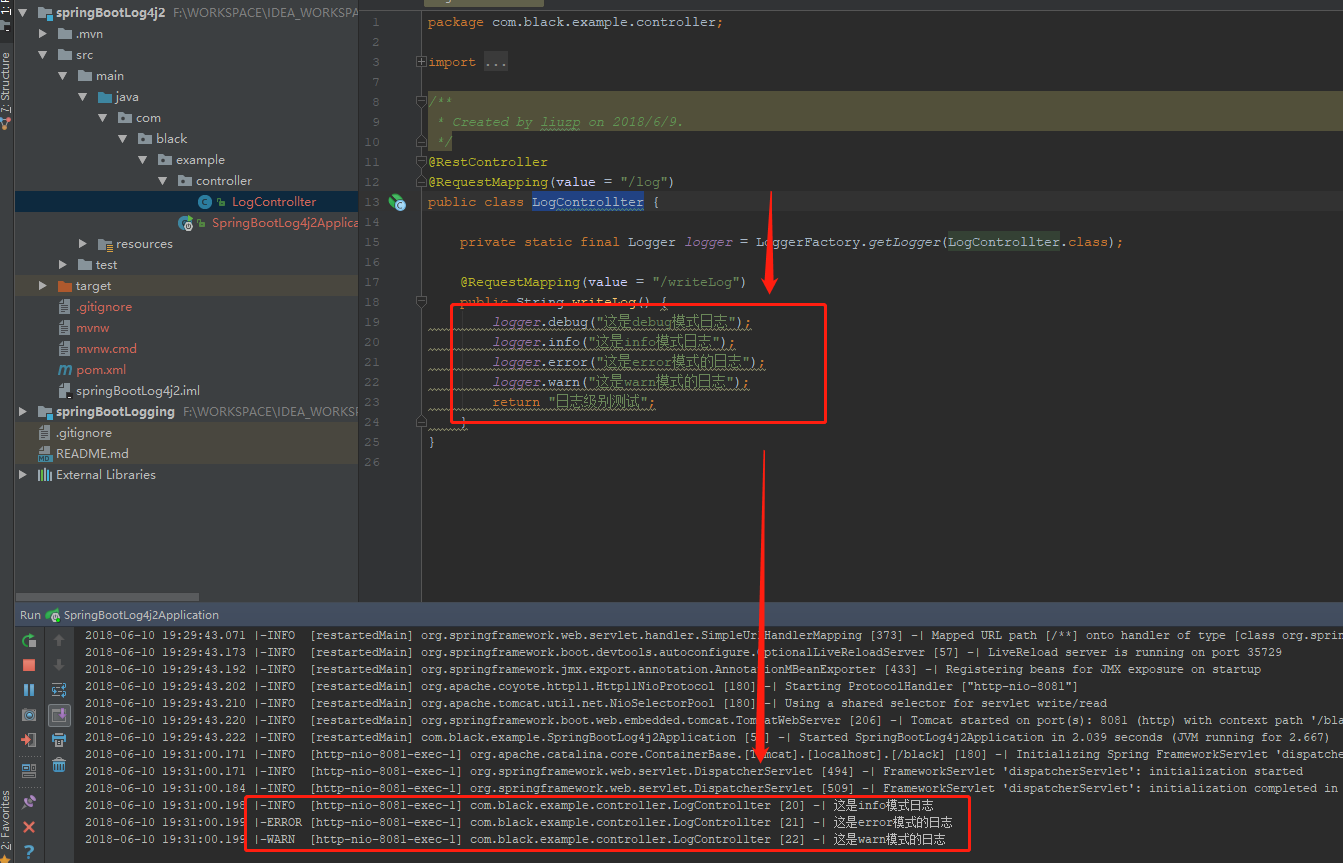
Task: Expand the resources folder
Action: click(x=83, y=244)
